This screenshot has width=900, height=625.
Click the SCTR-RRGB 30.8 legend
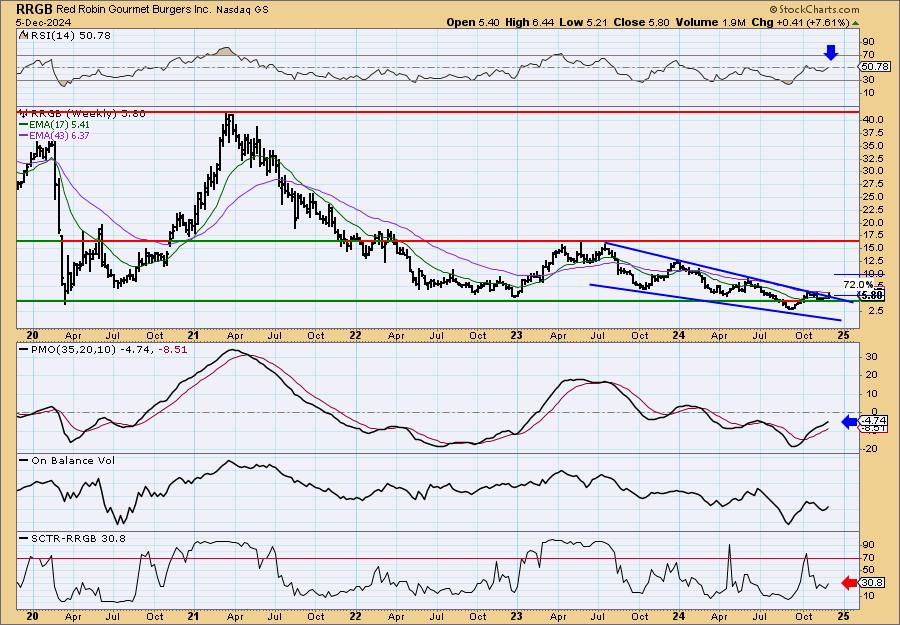coord(72,538)
